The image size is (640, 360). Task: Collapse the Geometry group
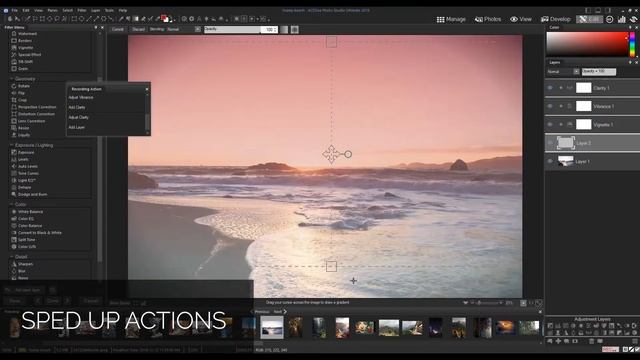click(x=11, y=79)
